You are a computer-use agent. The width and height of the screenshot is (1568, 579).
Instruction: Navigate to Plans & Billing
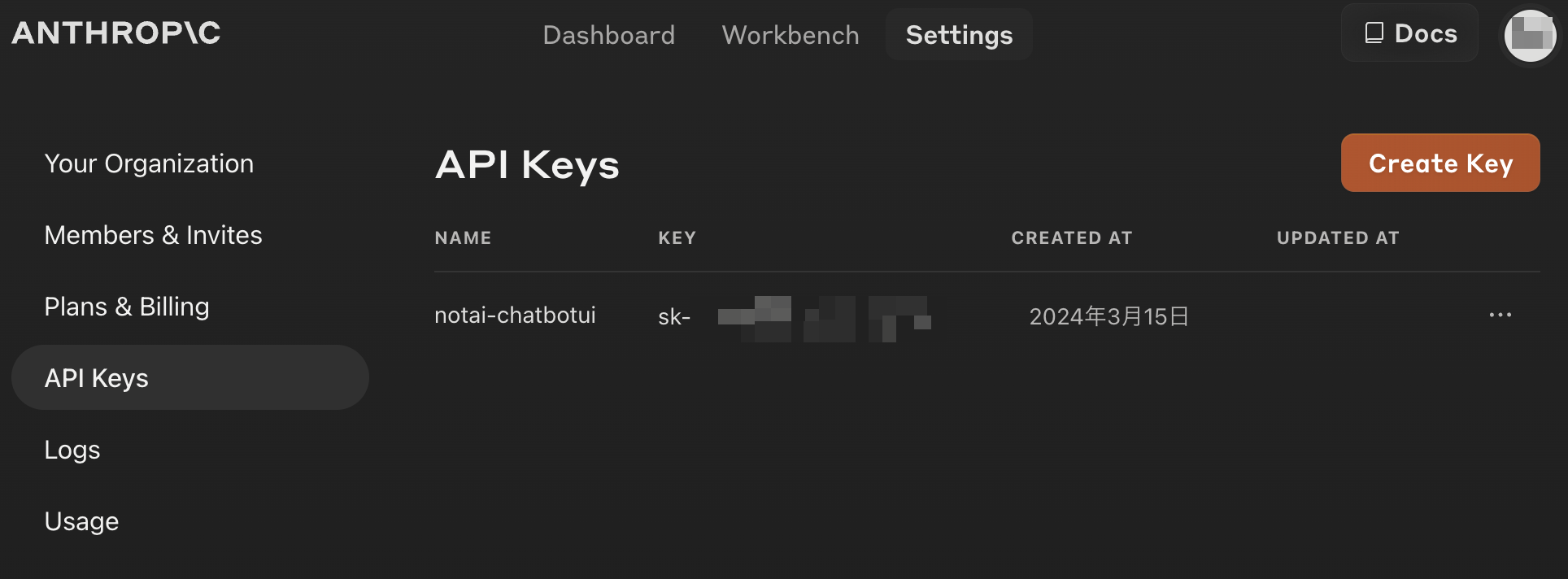127,307
